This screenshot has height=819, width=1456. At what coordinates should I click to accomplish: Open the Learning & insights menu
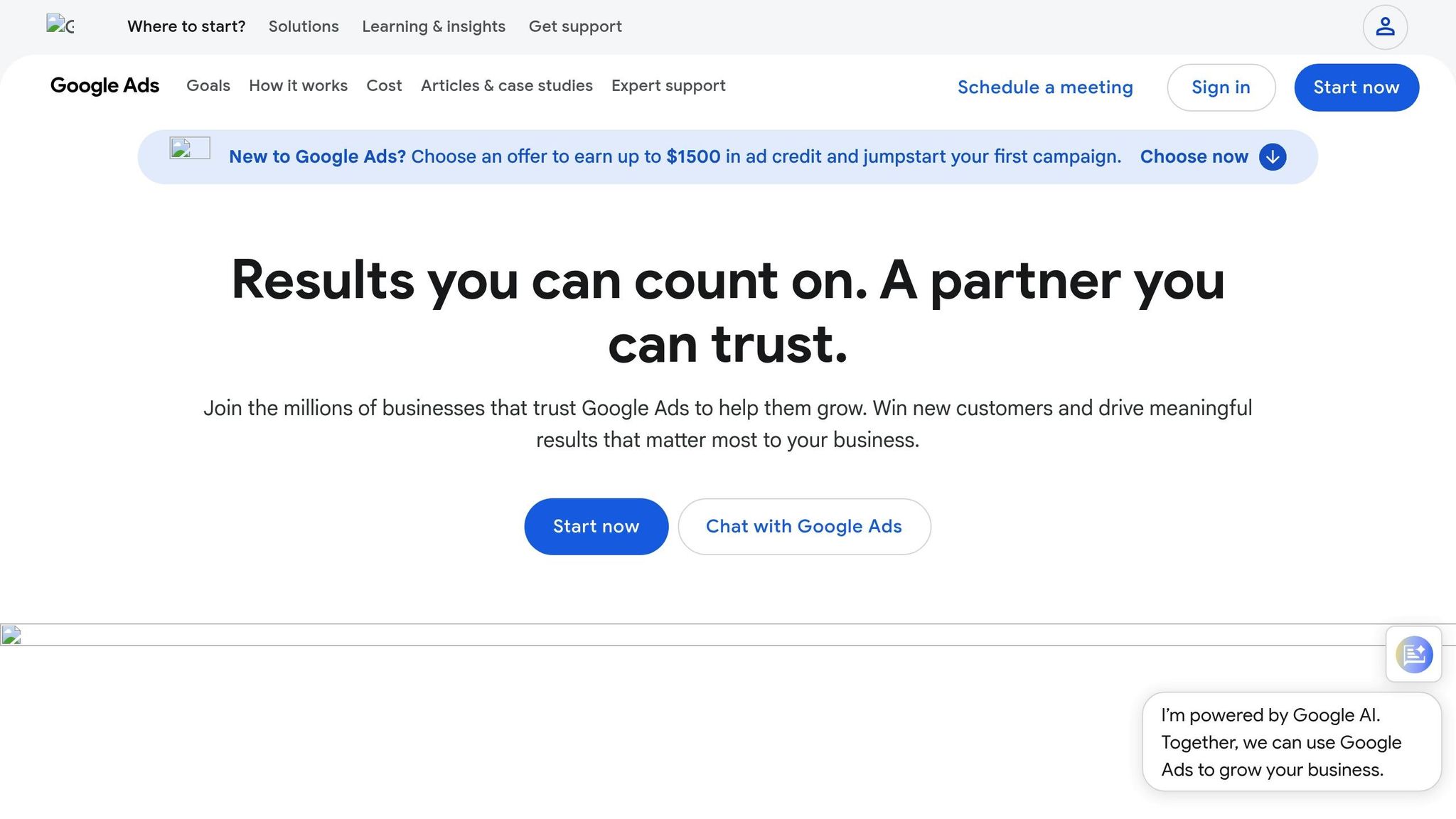[x=434, y=26]
